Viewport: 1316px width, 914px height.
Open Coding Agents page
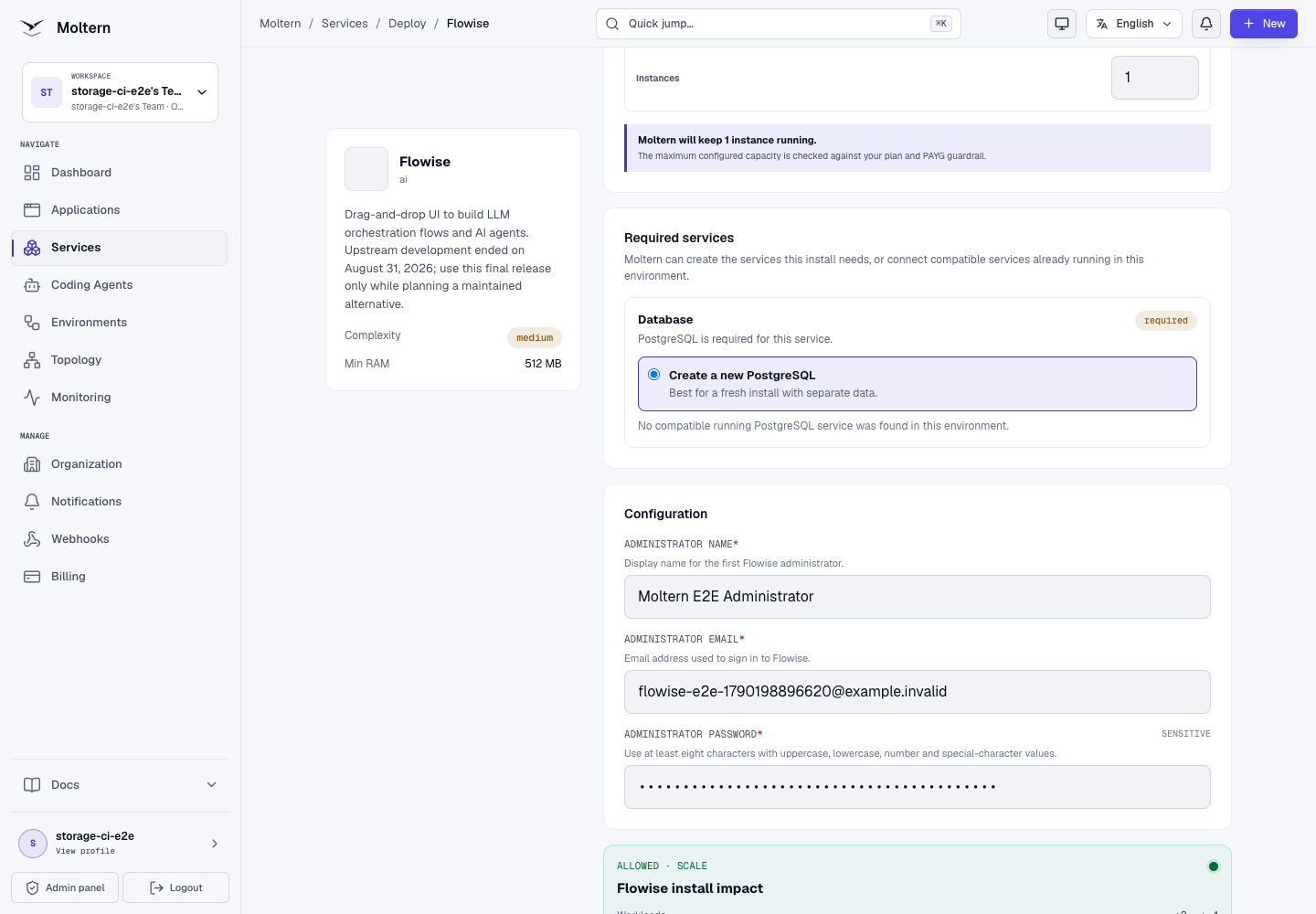click(x=120, y=285)
